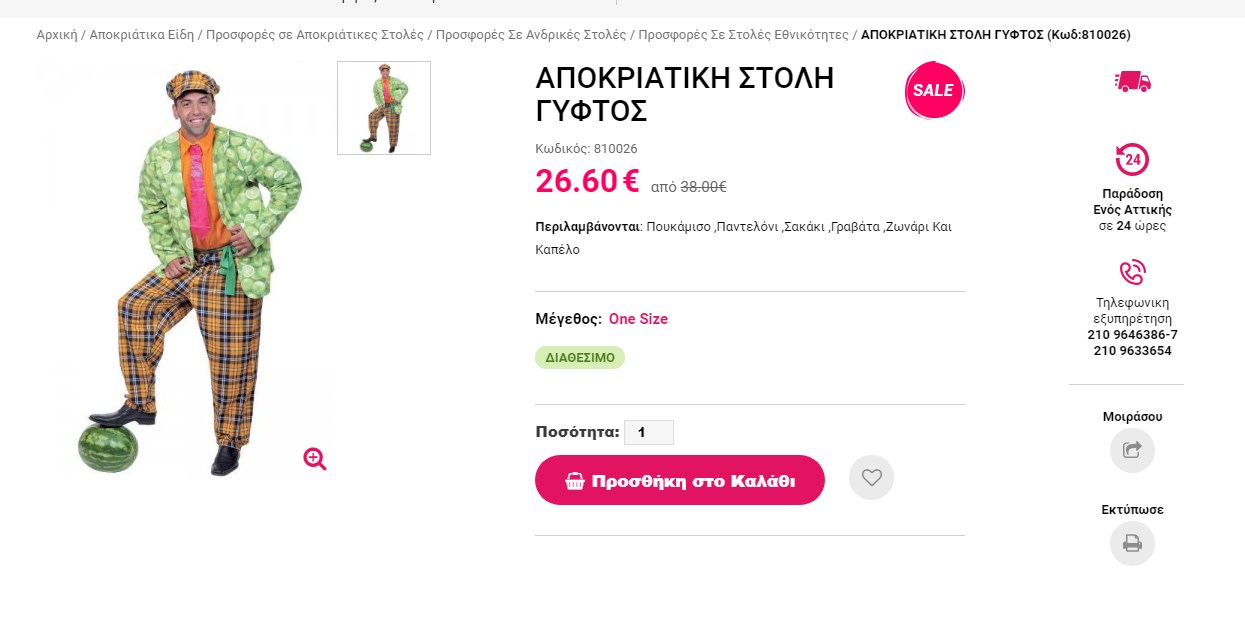1245x637 pixels.
Task: Select the One Size option
Action: (638, 319)
